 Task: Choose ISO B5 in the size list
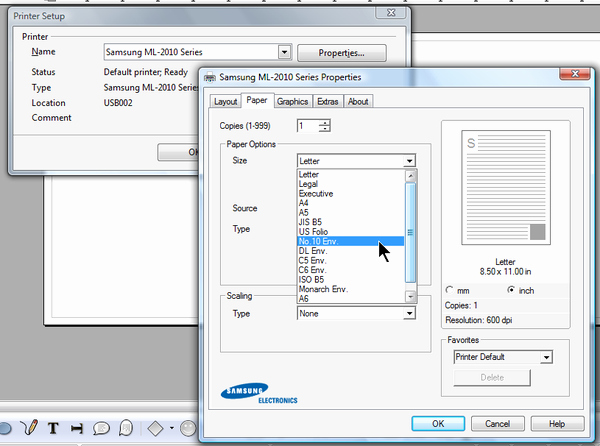pyautogui.click(x=351, y=280)
